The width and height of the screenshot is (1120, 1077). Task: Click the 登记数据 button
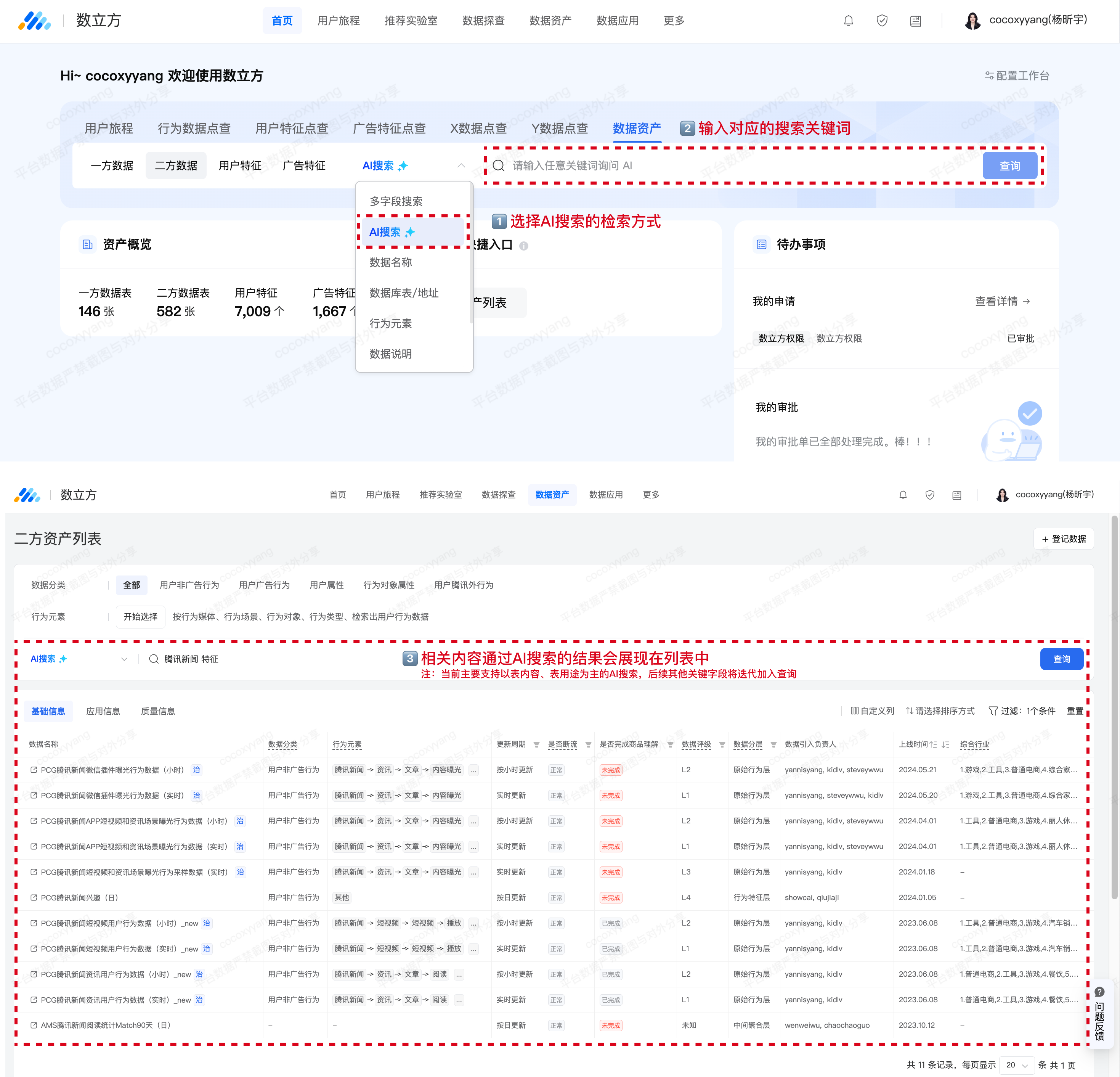[1063, 539]
